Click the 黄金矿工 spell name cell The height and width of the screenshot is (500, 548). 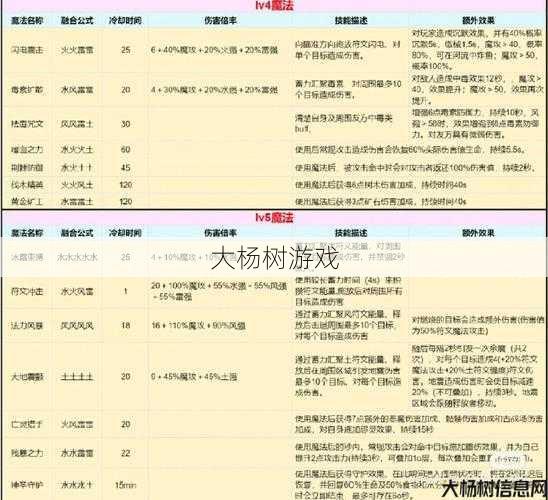27,202
